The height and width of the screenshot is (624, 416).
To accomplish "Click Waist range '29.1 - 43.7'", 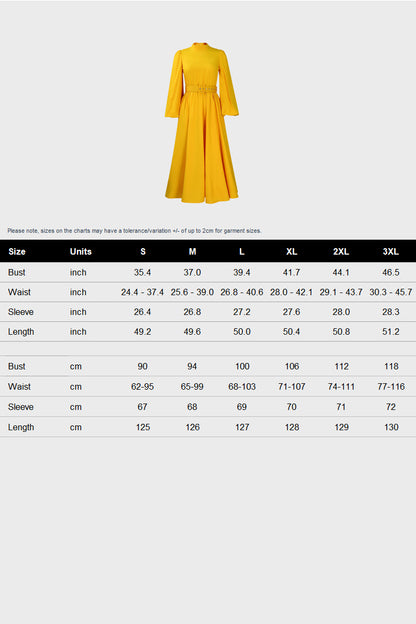I will (x=341, y=292).
